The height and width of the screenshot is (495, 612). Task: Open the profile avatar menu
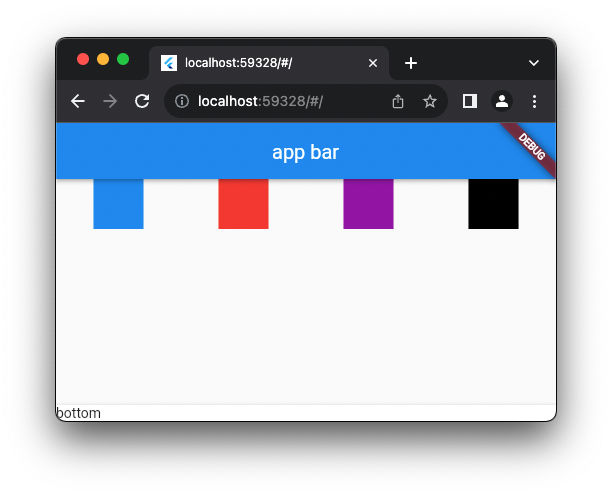click(502, 101)
